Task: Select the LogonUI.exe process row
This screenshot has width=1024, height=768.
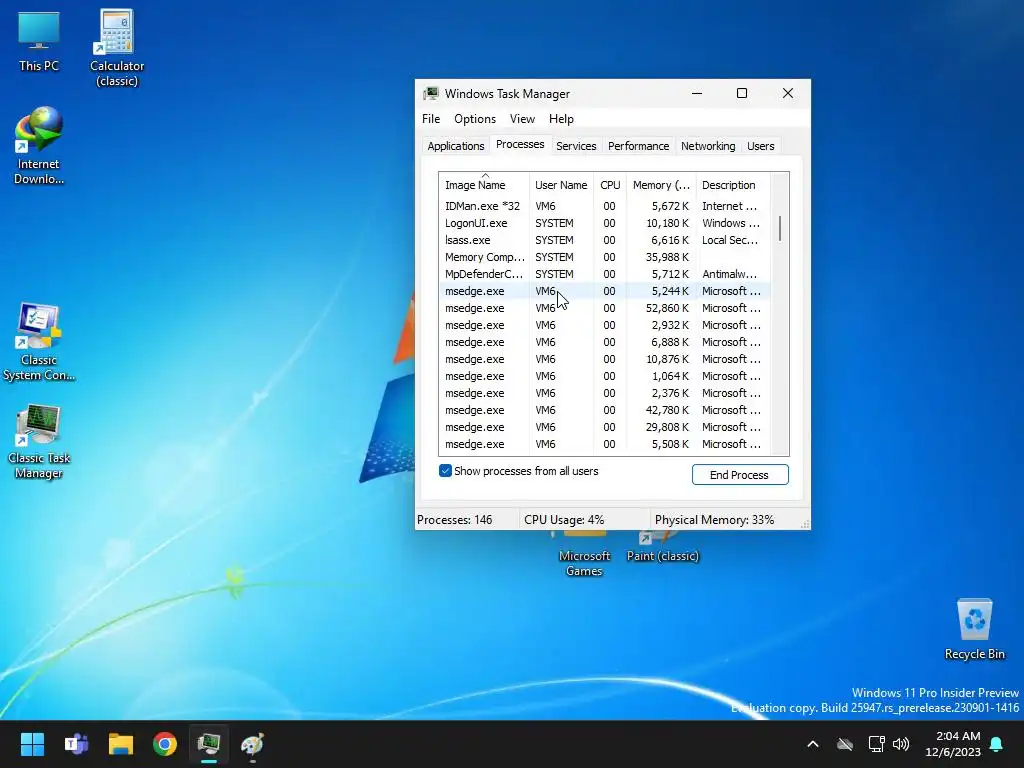Action: (x=604, y=223)
